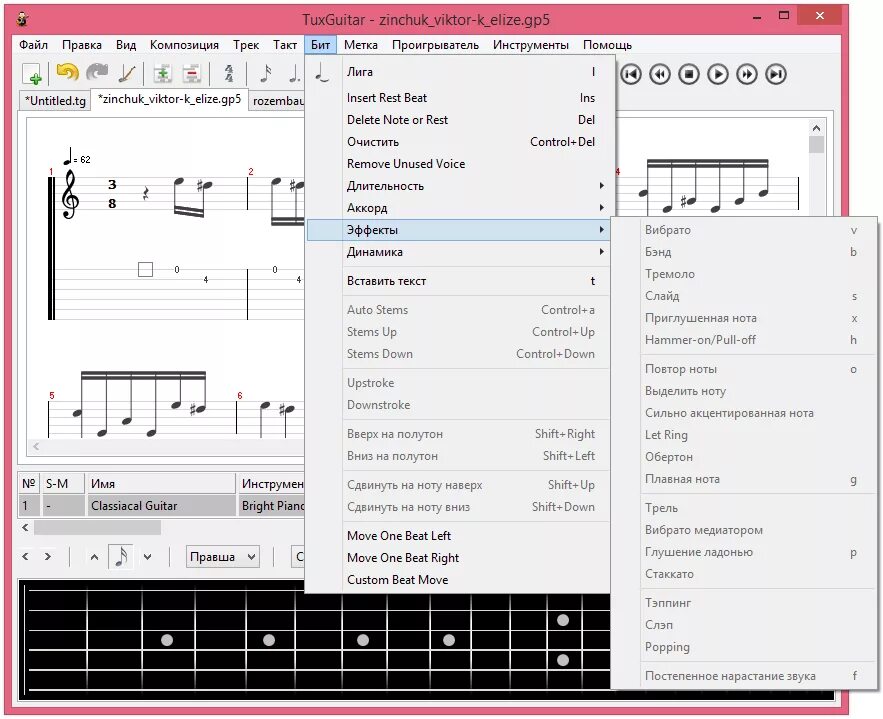The image size is (883, 719).
Task: Toggle Let Ring effect
Action: point(744,435)
